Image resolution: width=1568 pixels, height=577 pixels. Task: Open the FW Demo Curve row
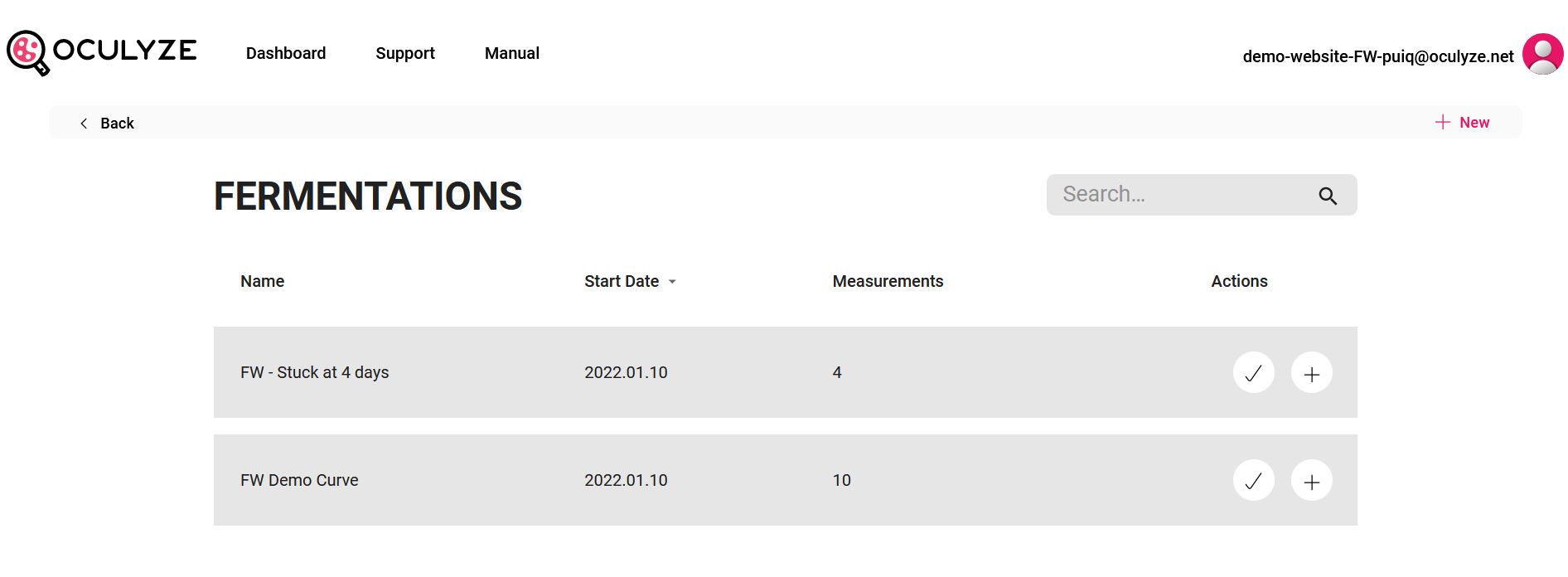[785, 480]
